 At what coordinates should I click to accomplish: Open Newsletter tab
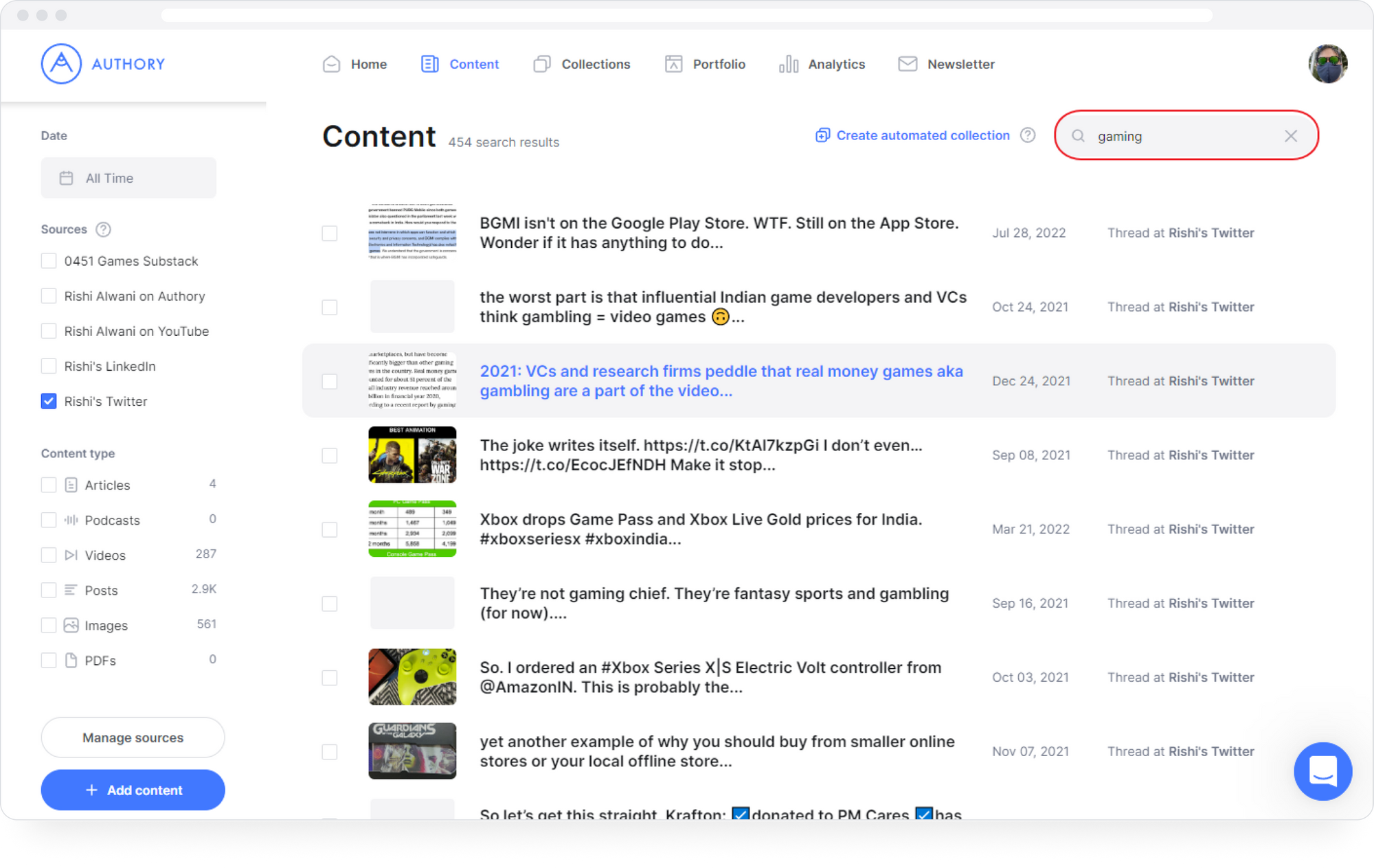coord(947,64)
